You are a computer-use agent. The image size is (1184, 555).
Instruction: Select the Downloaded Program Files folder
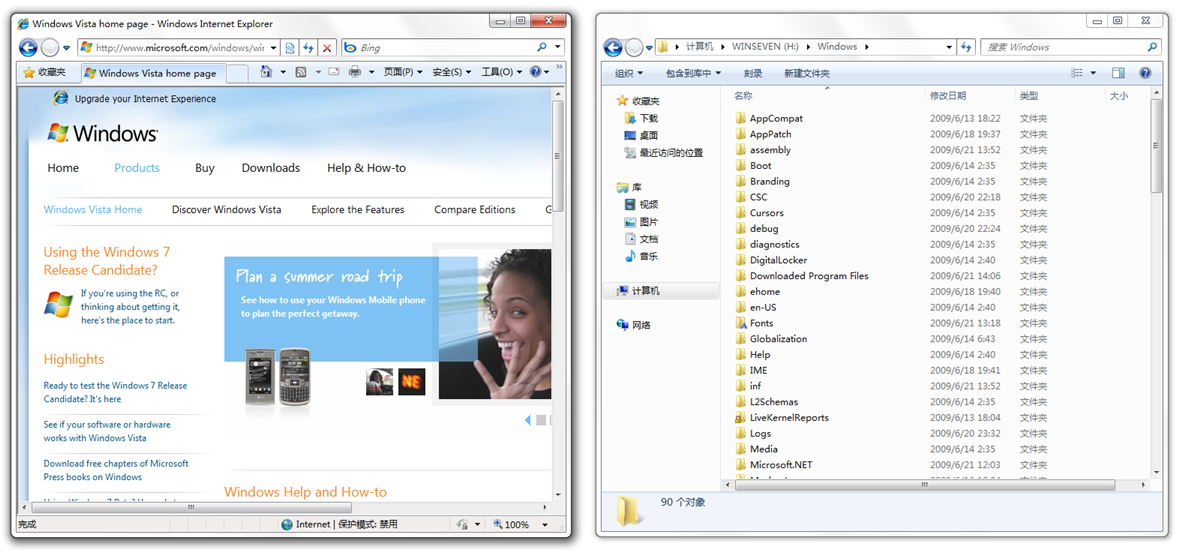(x=801, y=276)
